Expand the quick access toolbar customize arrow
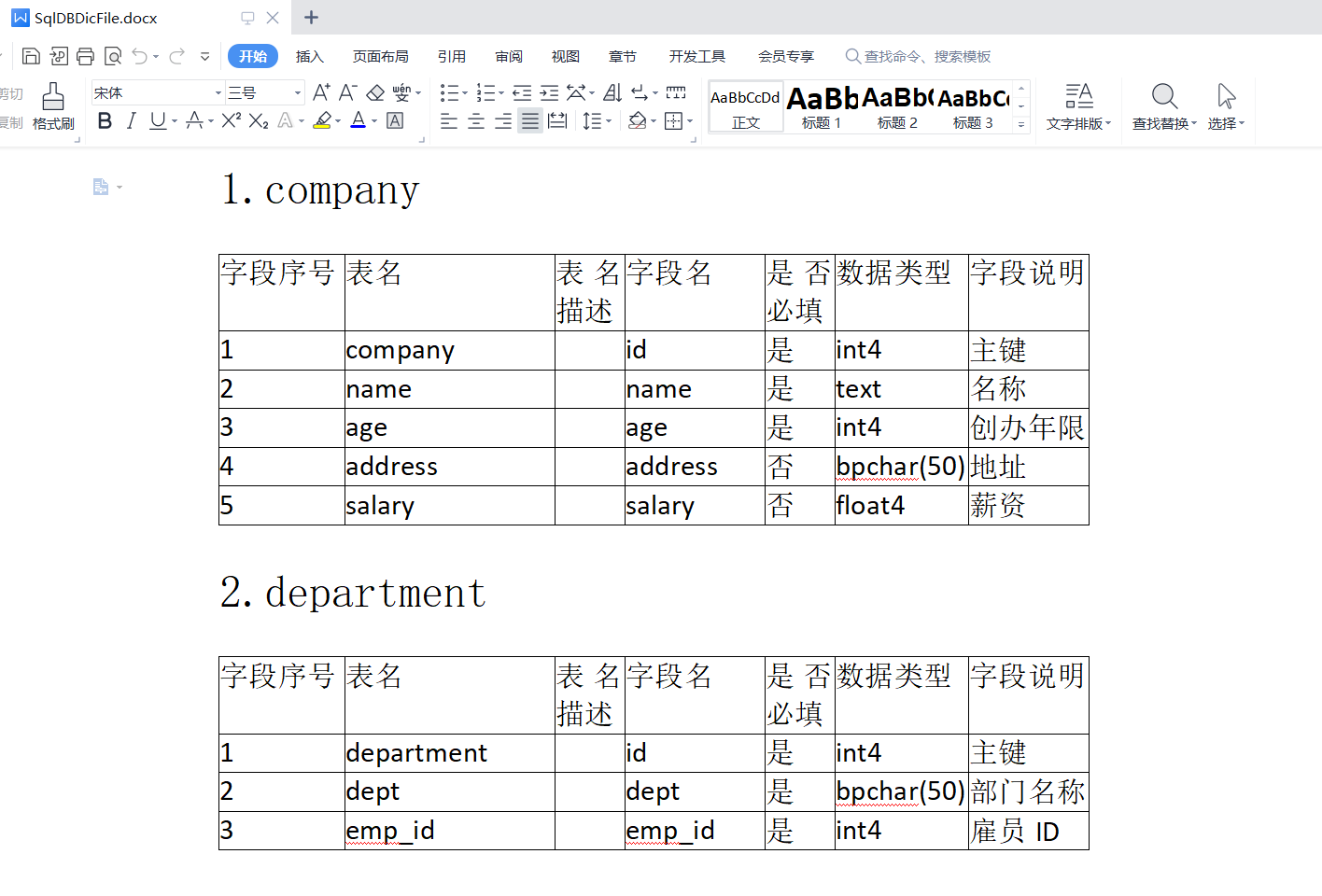This screenshot has width=1322, height=896. (204, 56)
